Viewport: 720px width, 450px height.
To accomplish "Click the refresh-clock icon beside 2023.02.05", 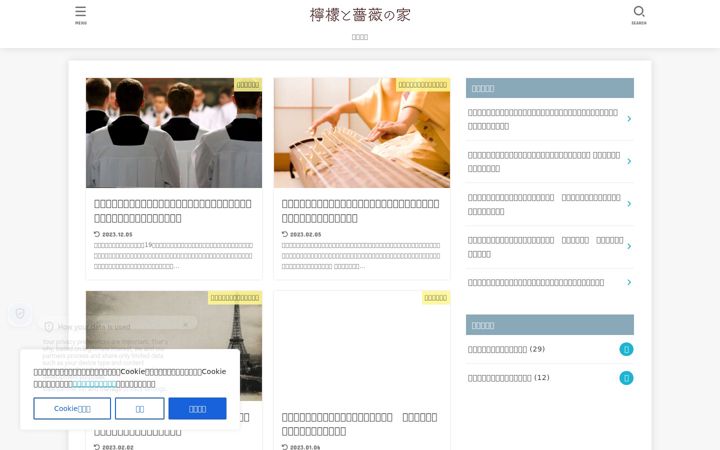I will pyautogui.click(x=285, y=234).
